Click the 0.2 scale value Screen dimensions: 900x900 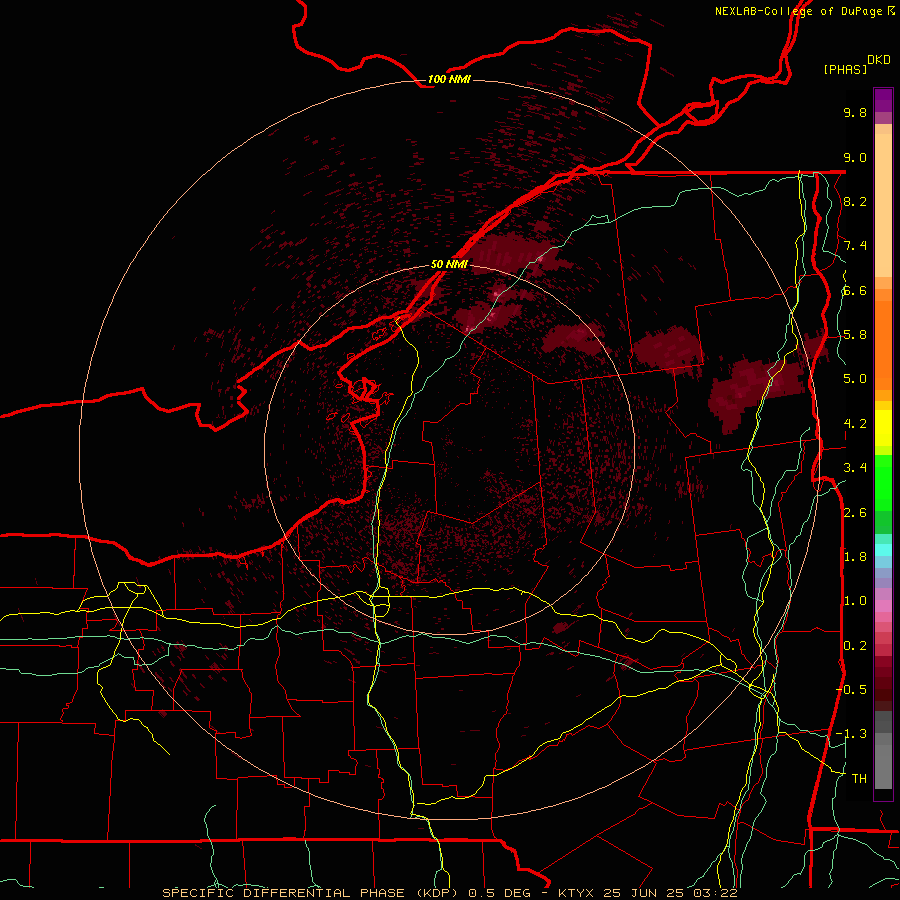click(855, 646)
